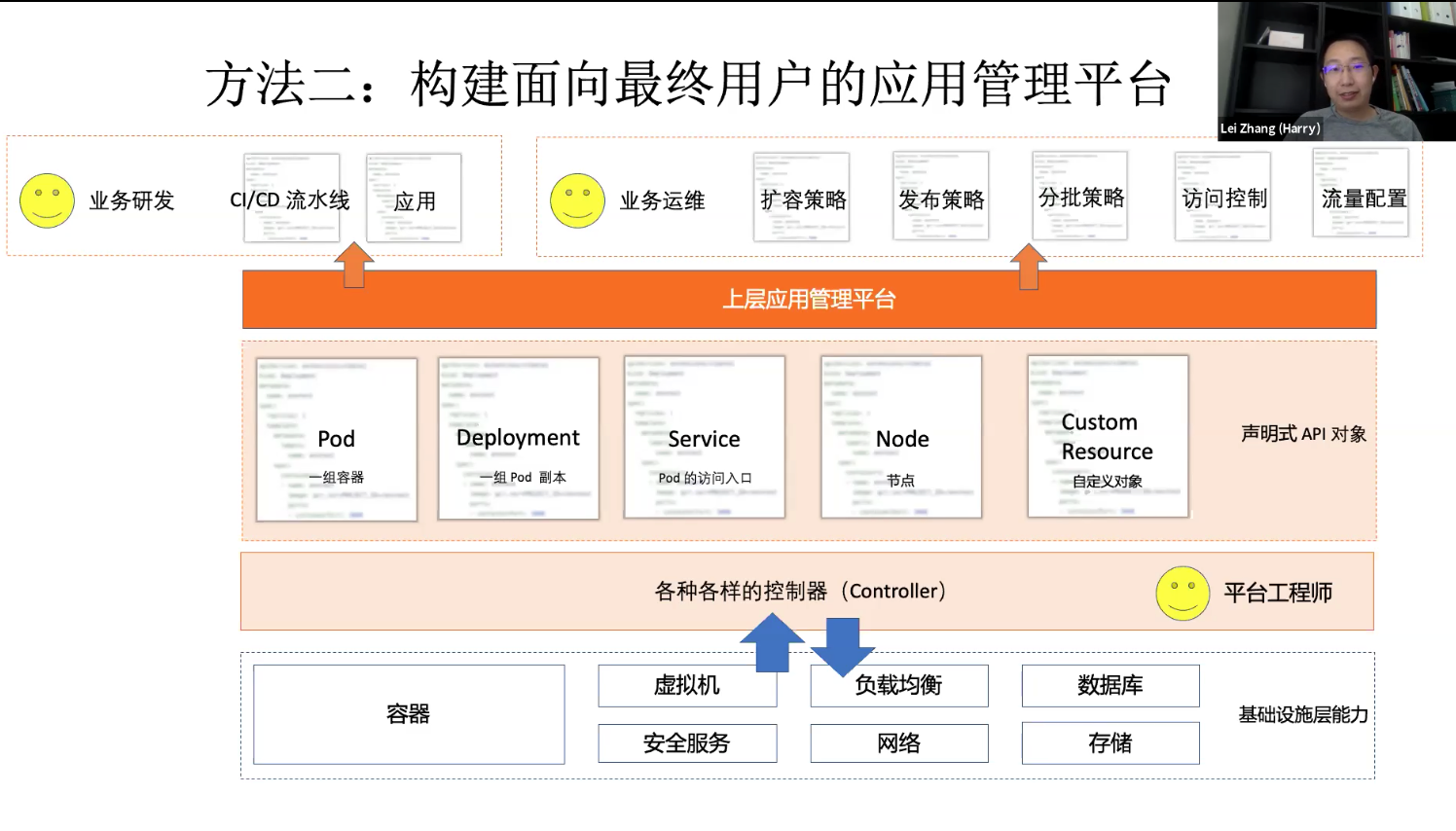Select the 流量配置 document card
1456x831 pixels.
tap(1361, 193)
